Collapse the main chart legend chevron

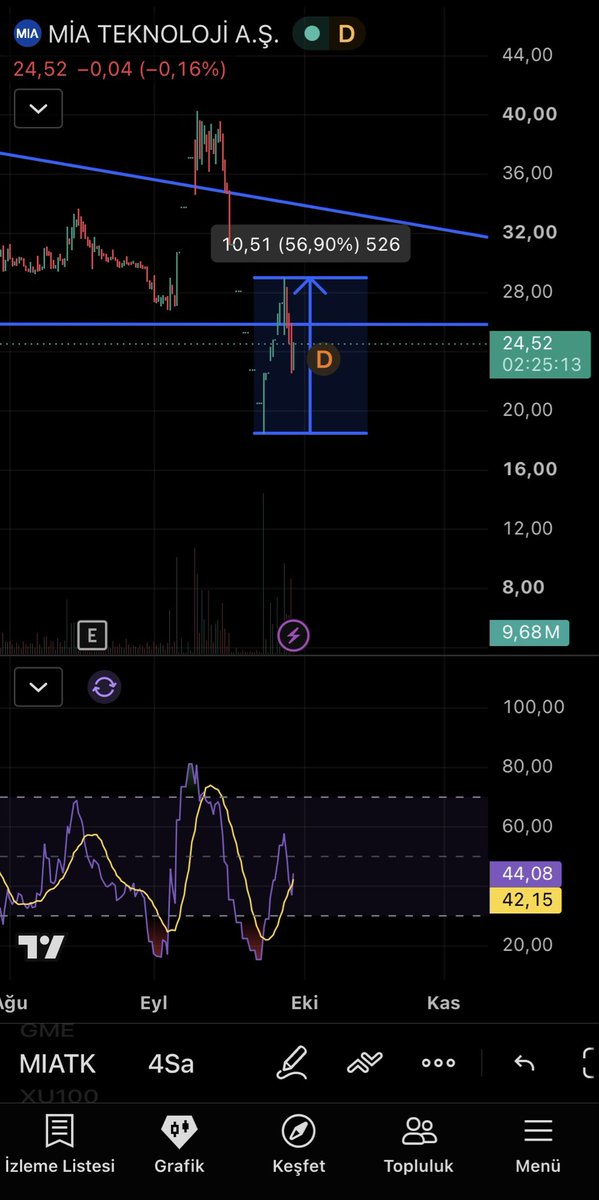click(39, 108)
